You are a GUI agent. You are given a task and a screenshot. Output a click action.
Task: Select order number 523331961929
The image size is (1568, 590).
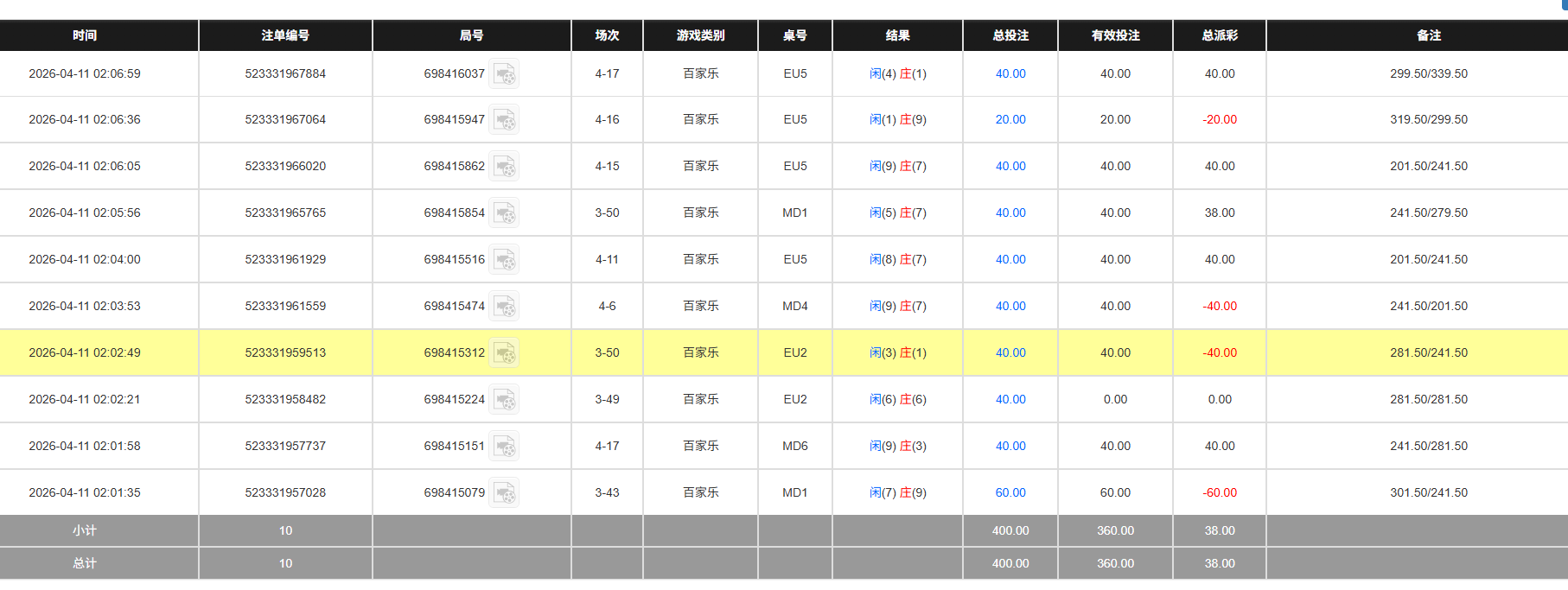click(x=285, y=260)
